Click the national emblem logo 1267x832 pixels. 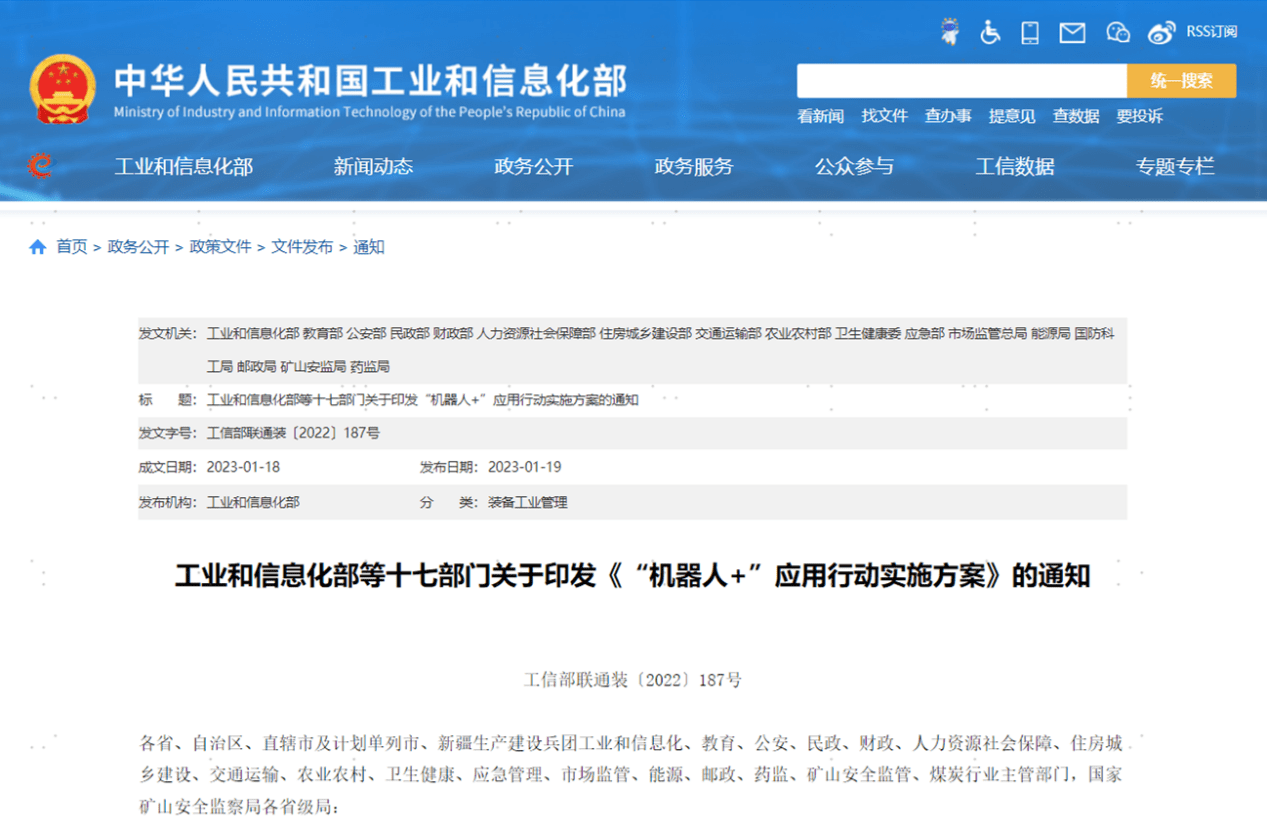coord(62,89)
